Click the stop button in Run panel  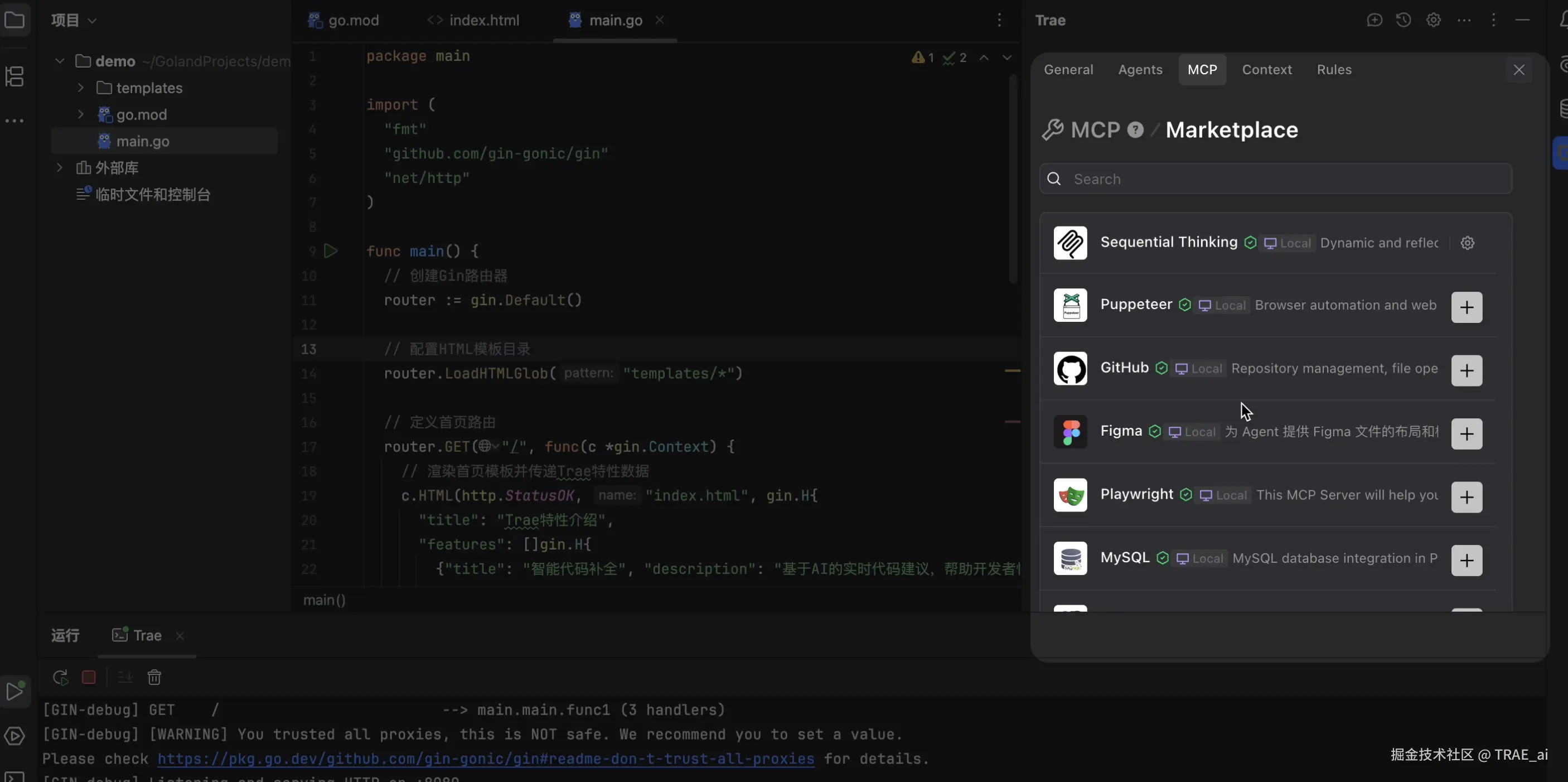(89, 677)
